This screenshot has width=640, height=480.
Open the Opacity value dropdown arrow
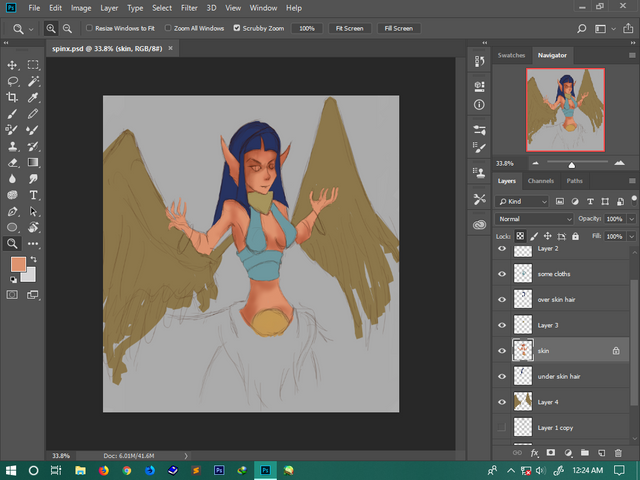tap(632, 219)
